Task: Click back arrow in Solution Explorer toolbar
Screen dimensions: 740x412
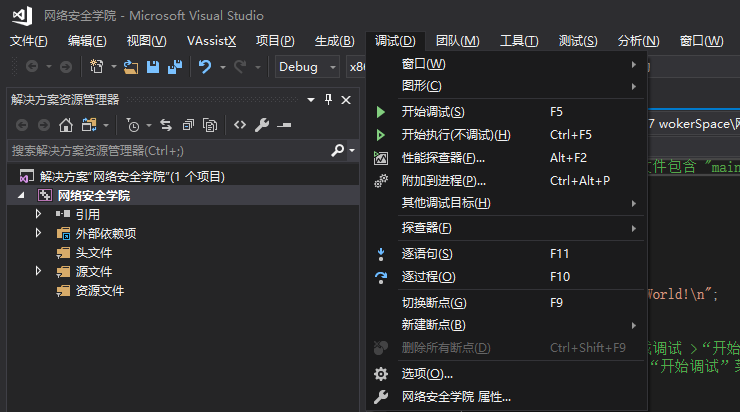Action: [x=22, y=125]
